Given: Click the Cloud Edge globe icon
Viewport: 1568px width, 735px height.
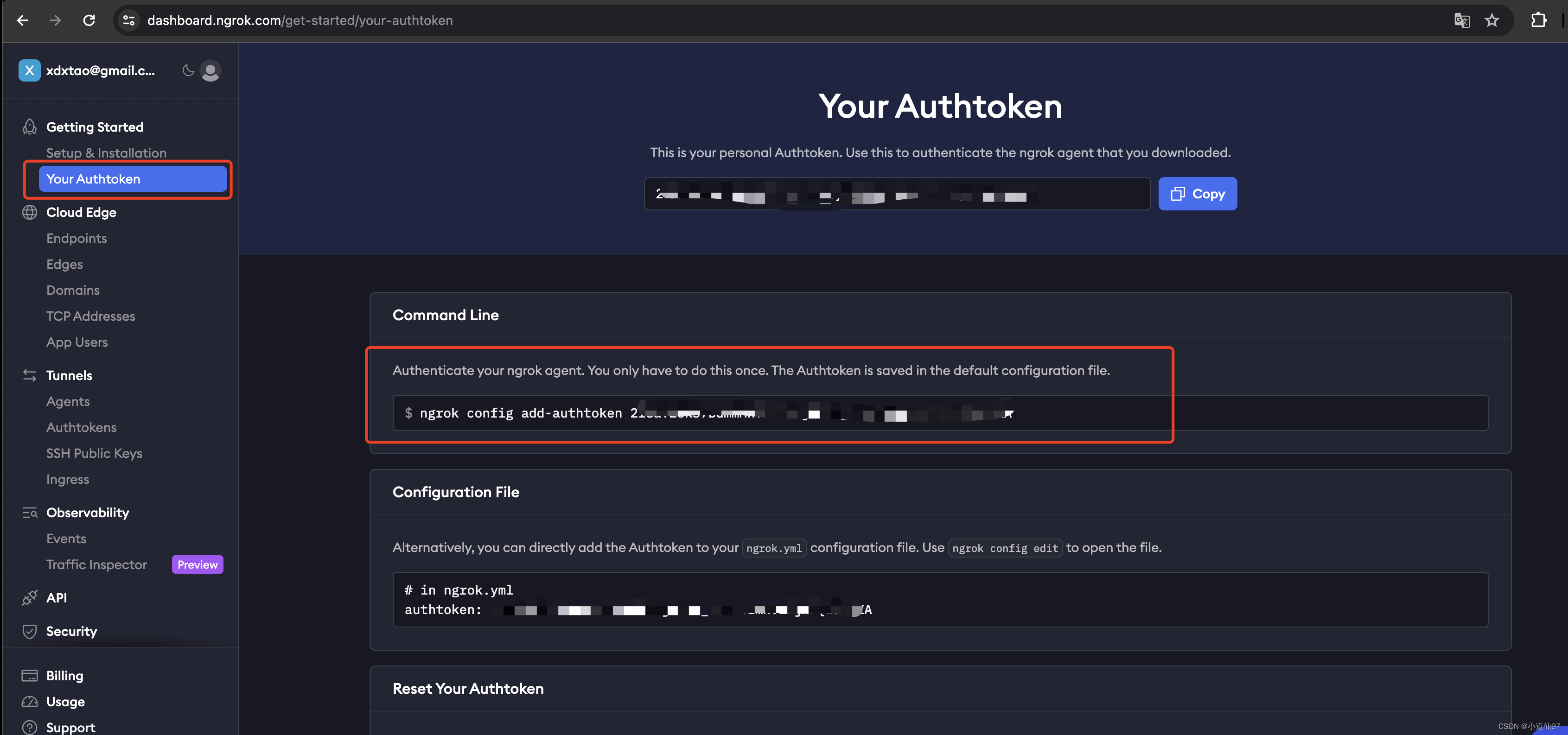Looking at the screenshot, I should 29,212.
